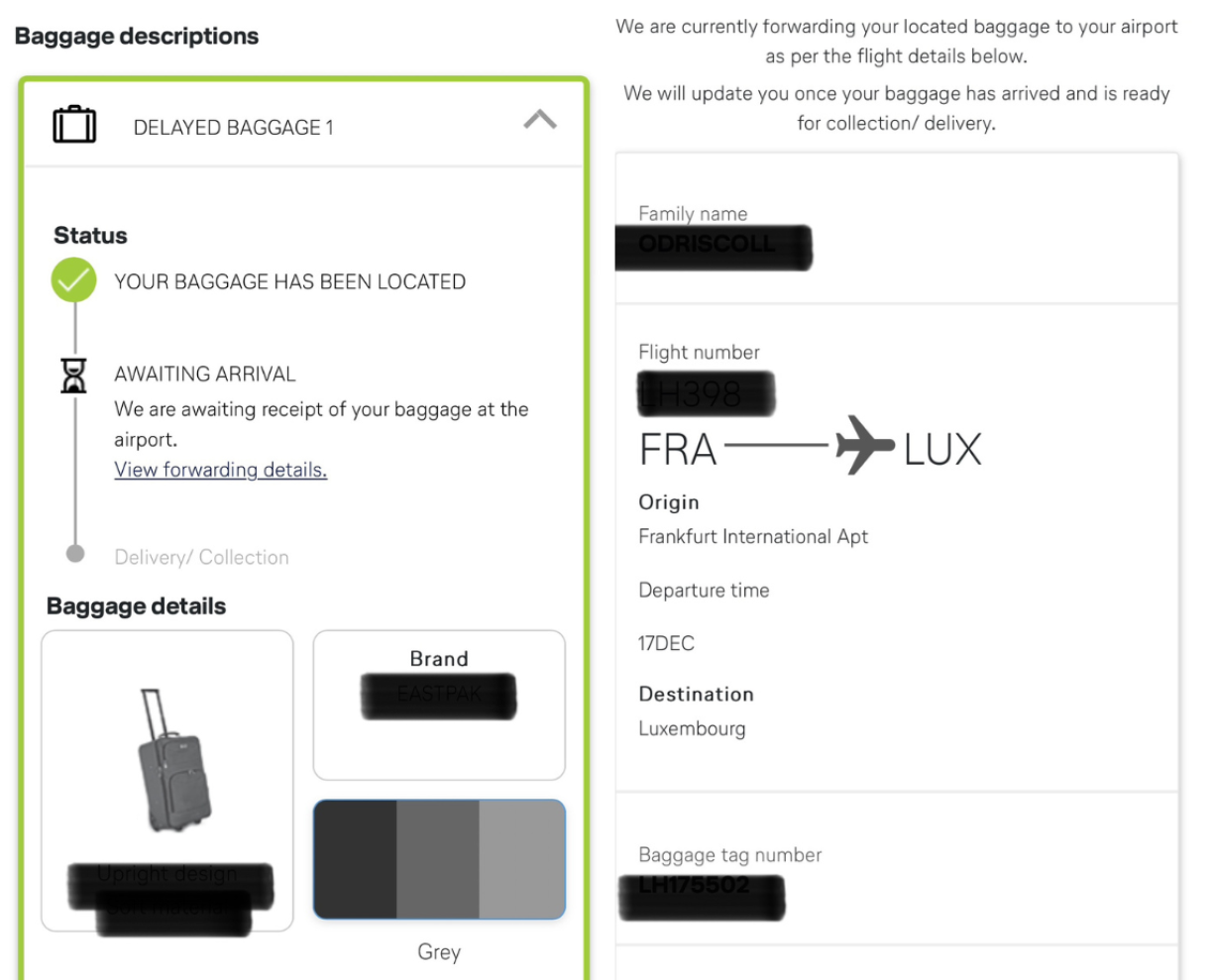The image size is (1213, 980).
Task: Click the green checkmark located status icon
Action: (74, 281)
